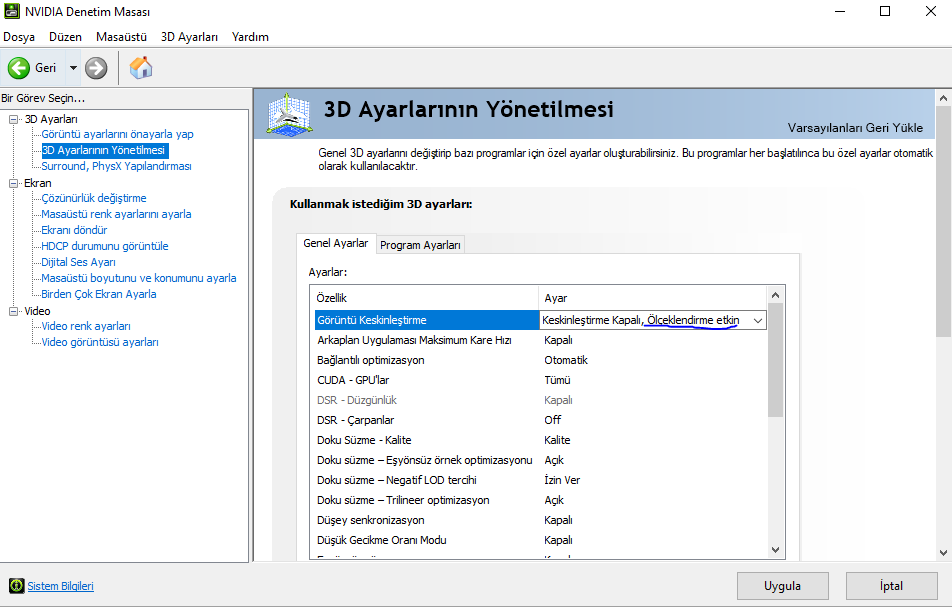Click the Ayar column header

click(x=653, y=298)
